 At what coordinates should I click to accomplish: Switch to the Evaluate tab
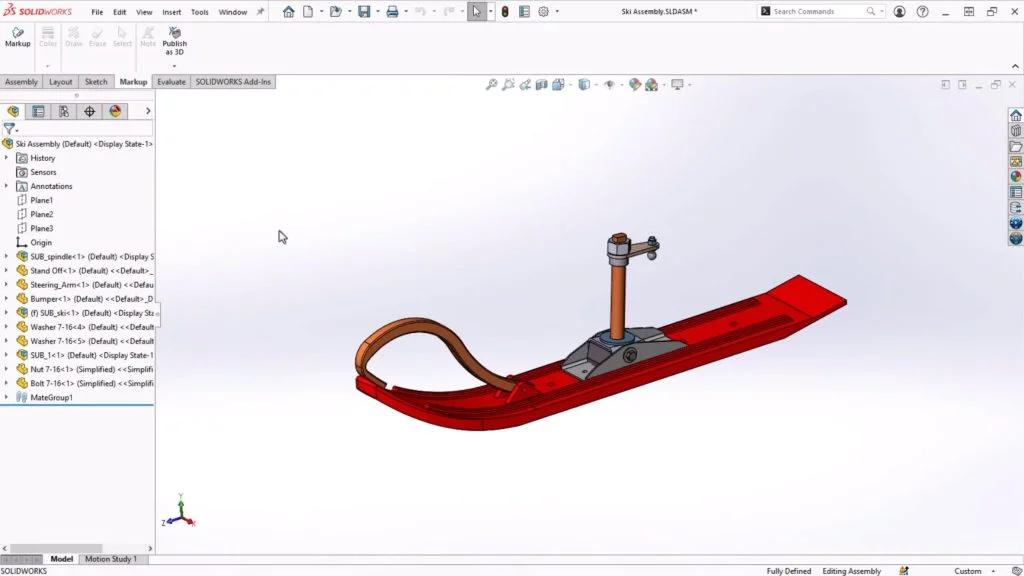point(170,82)
